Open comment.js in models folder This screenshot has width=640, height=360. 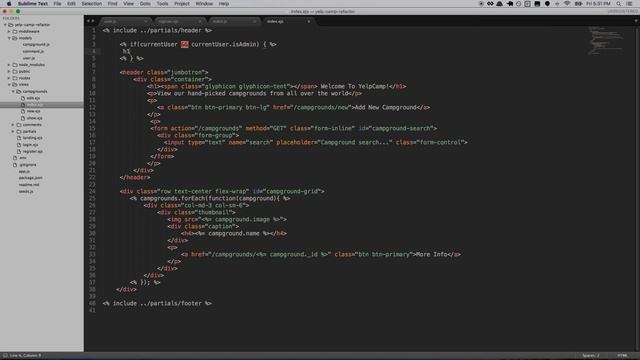[x=33, y=51]
